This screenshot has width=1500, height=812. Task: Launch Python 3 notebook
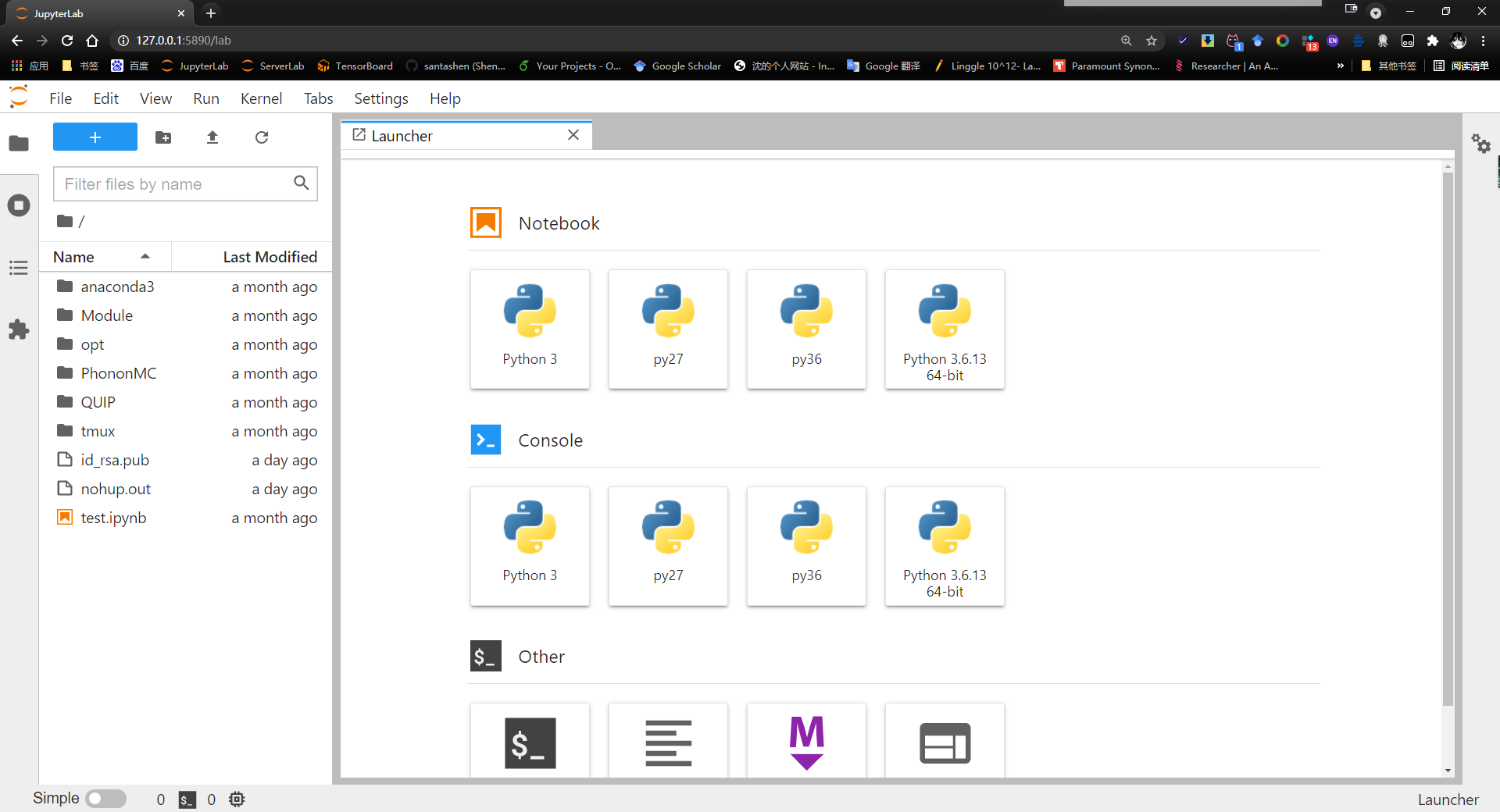click(530, 329)
